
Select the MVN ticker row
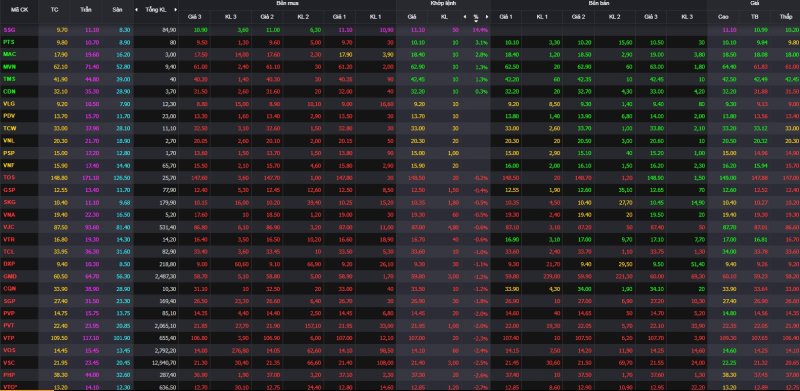click(400, 67)
